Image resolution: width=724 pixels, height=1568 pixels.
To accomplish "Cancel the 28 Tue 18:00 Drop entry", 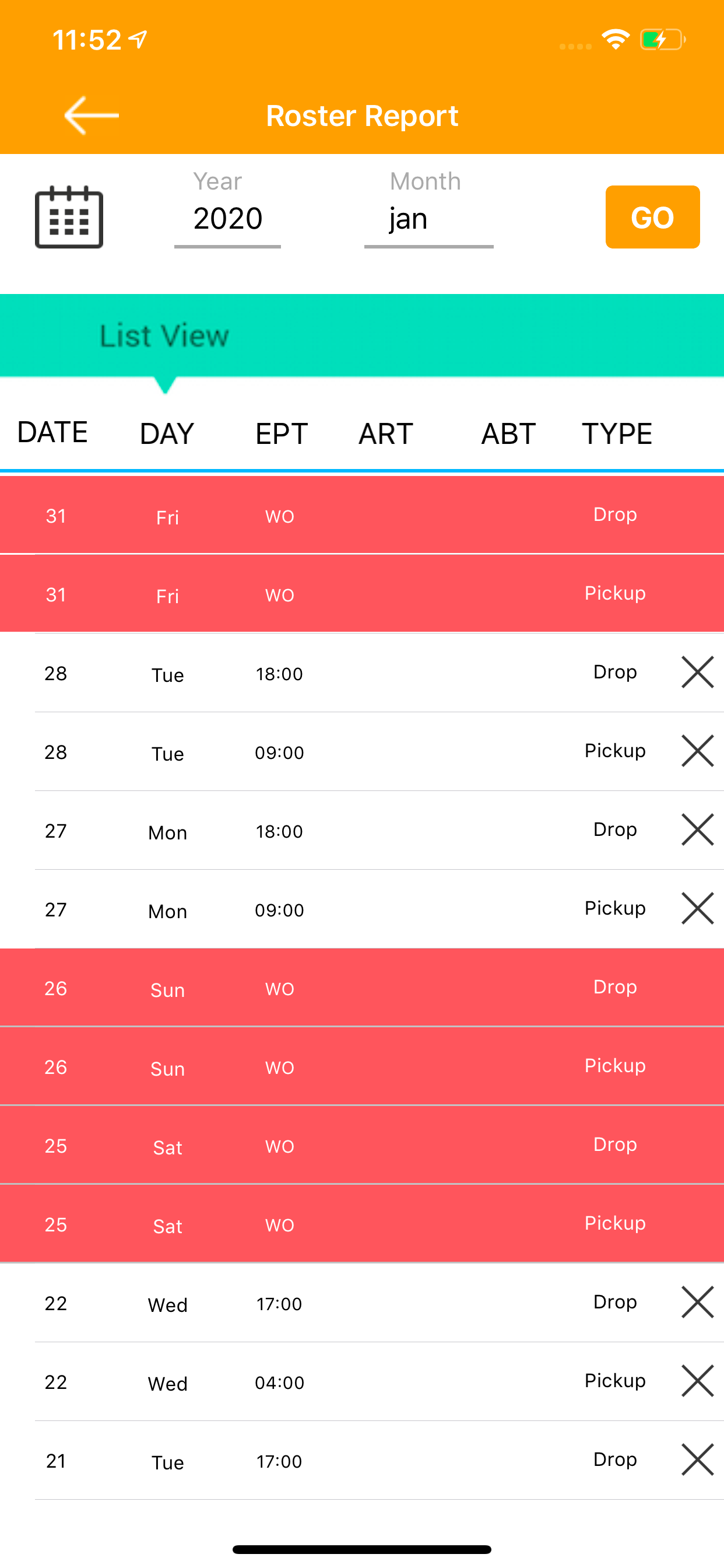I will click(x=697, y=672).
